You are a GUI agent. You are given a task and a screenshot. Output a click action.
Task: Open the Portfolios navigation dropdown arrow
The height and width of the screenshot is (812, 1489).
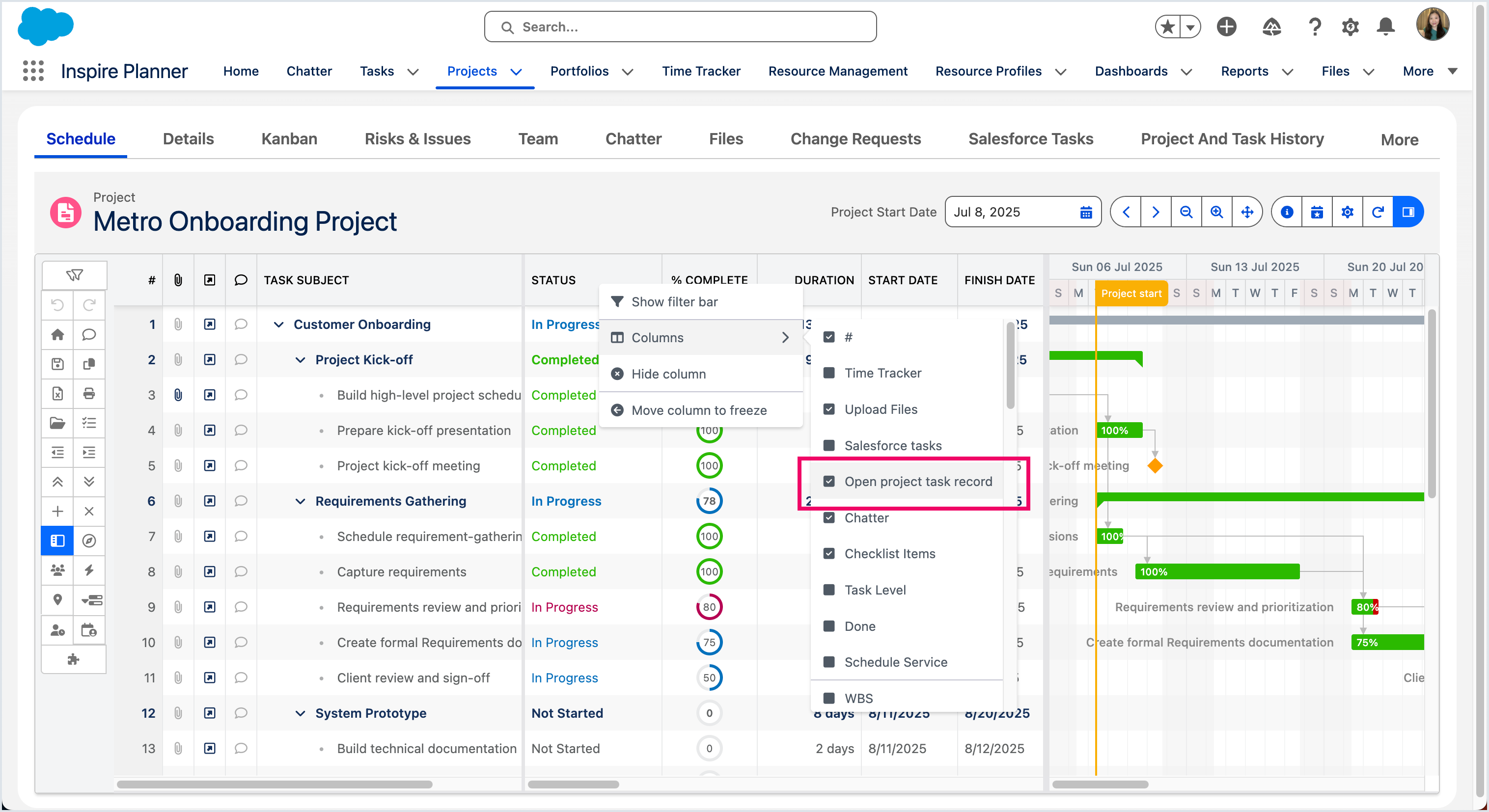pos(628,72)
